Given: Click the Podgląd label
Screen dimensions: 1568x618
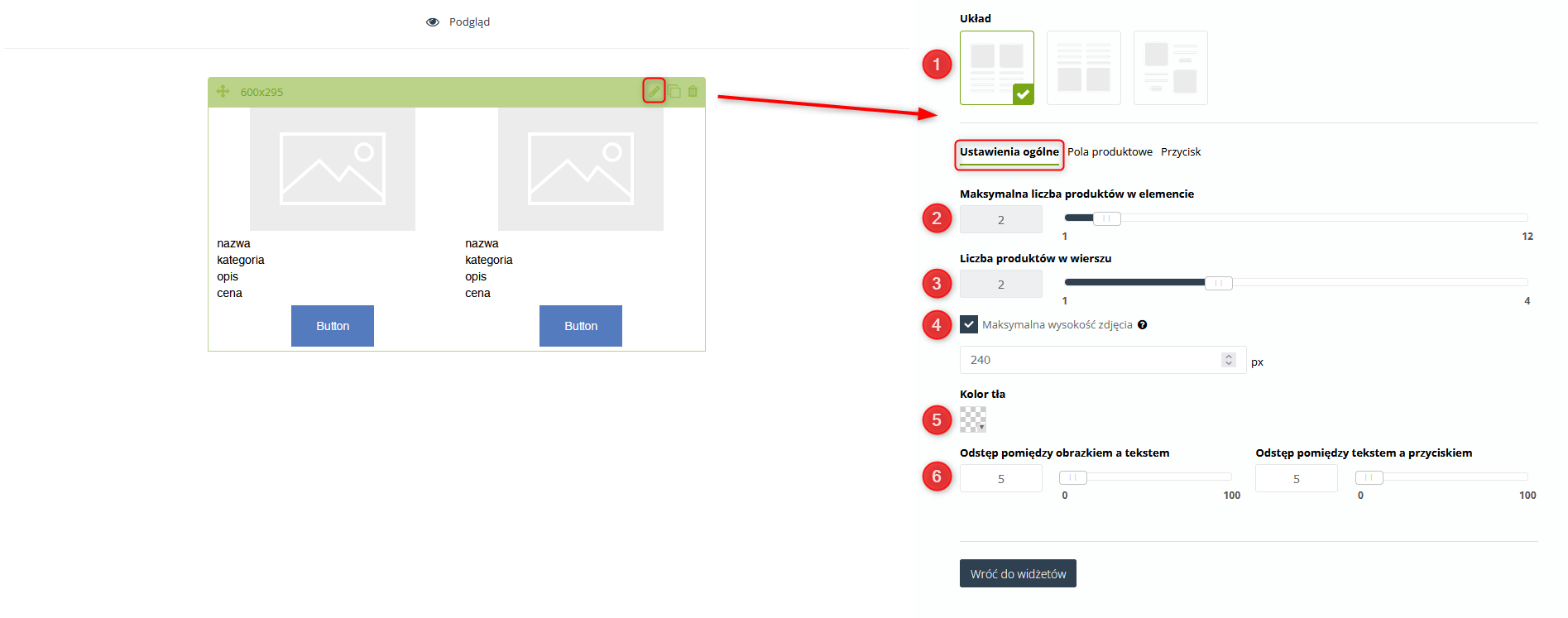Looking at the screenshot, I should pyautogui.click(x=469, y=22).
